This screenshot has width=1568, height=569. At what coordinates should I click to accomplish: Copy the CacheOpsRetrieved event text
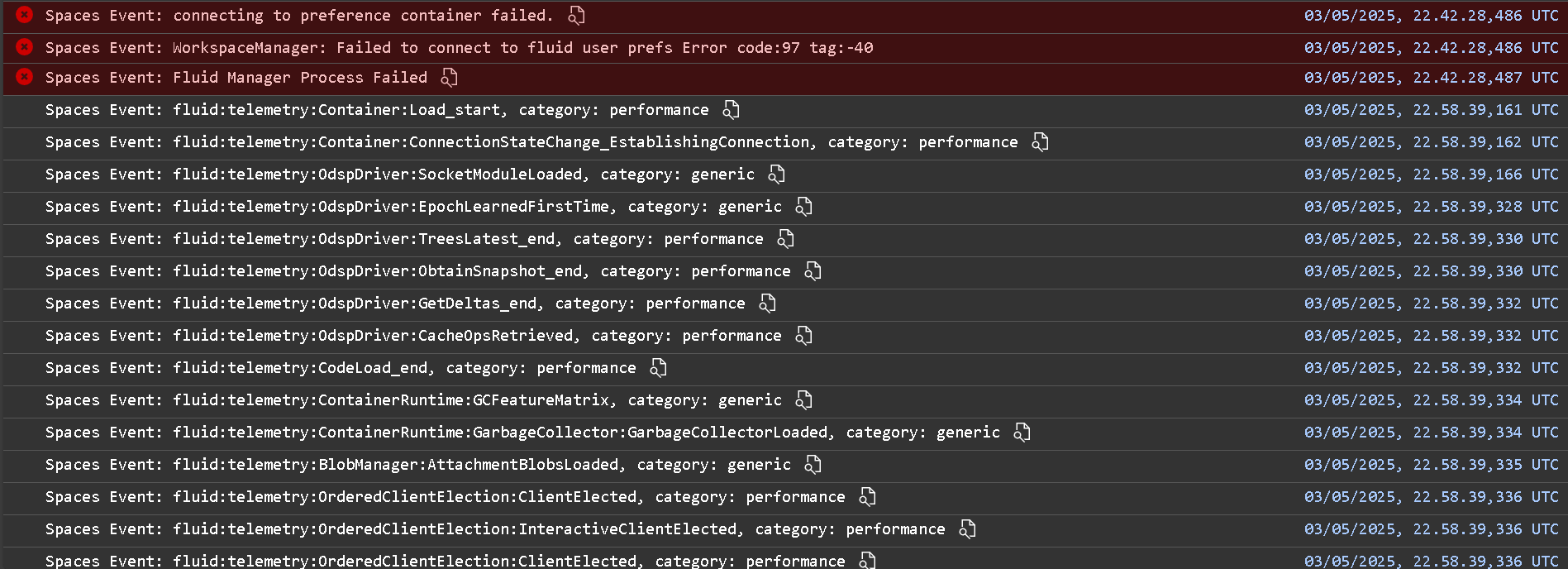click(803, 335)
